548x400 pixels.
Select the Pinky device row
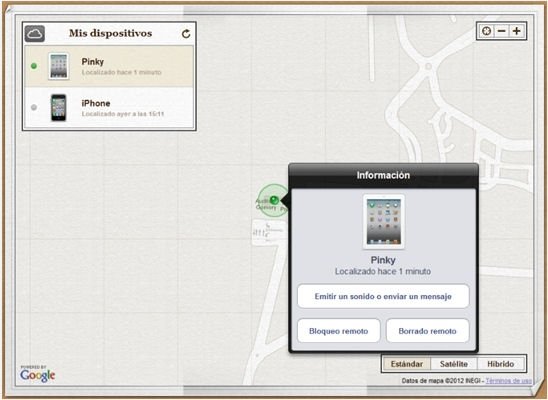(x=109, y=66)
